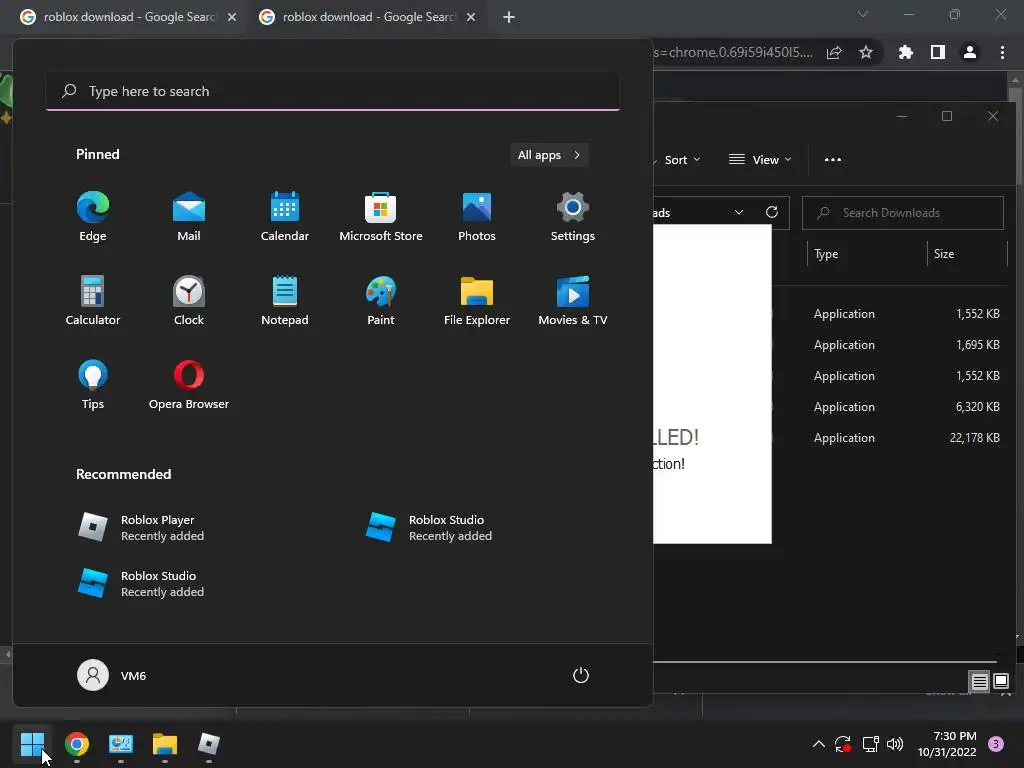Screen dimensions: 1024x768
Task: Launch Opera Browser
Action: (x=189, y=385)
